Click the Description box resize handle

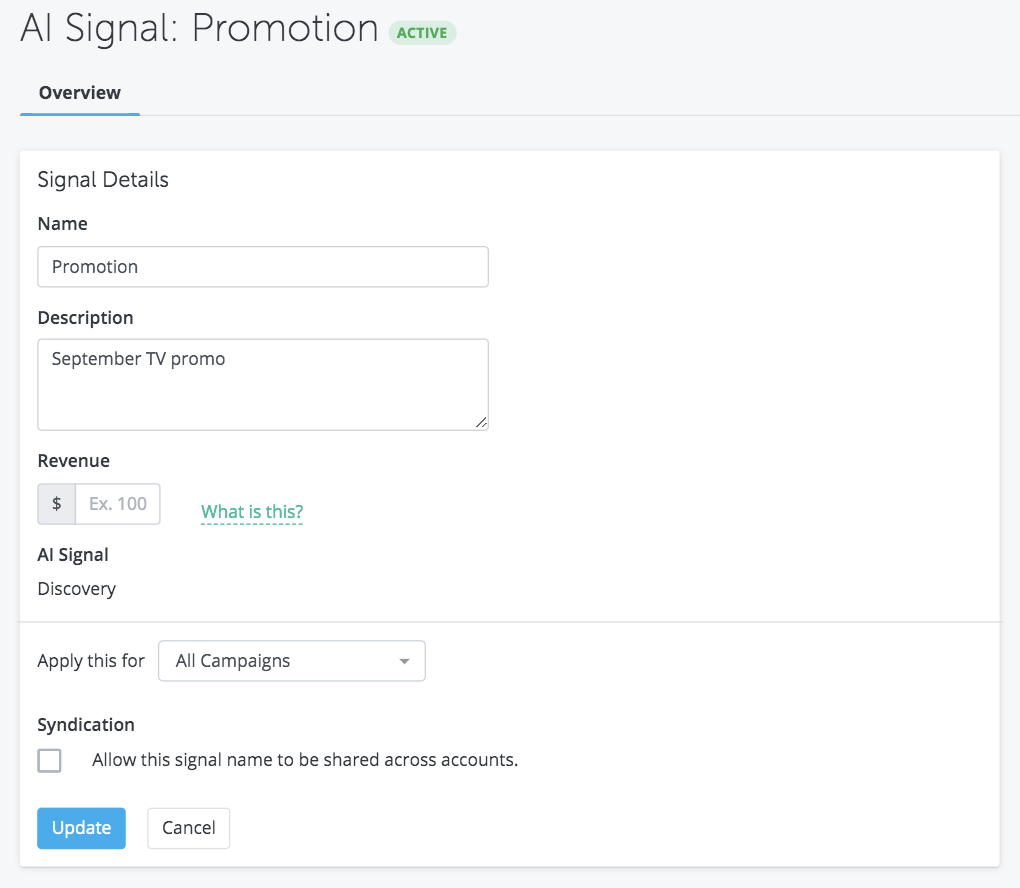coord(481,422)
